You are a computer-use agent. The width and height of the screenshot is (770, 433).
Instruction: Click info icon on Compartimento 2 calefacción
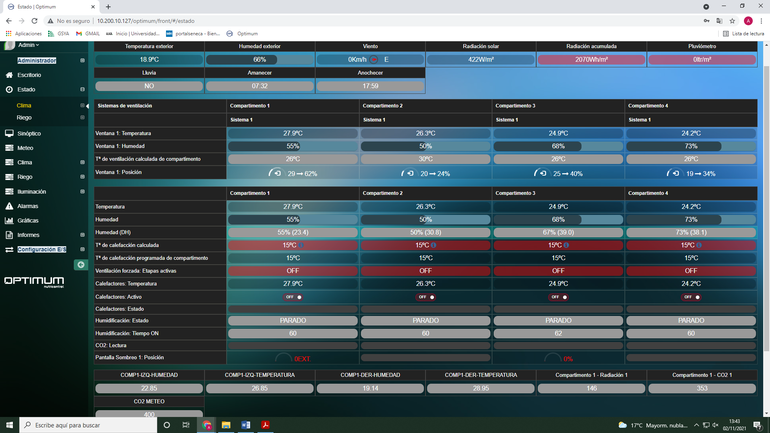tap(433, 245)
